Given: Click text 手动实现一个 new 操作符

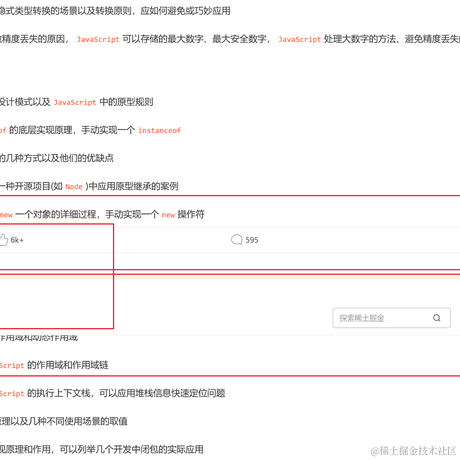Looking at the screenshot, I should point(155,214).
